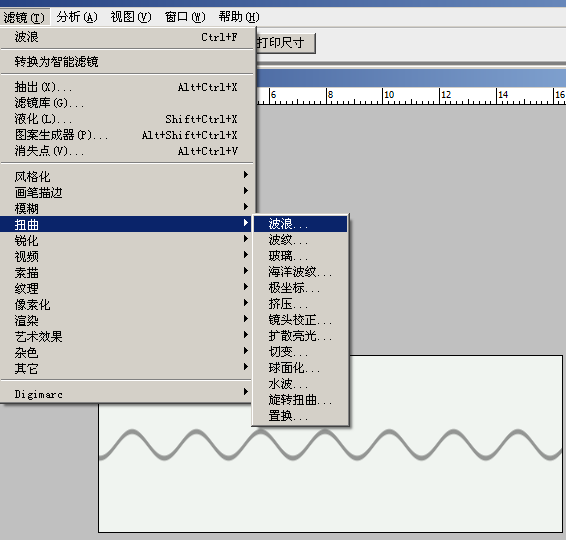Expand the 锐化 submenu
Image resolution: width=566 pixels, height=540 pixels.
coord(126,240)
